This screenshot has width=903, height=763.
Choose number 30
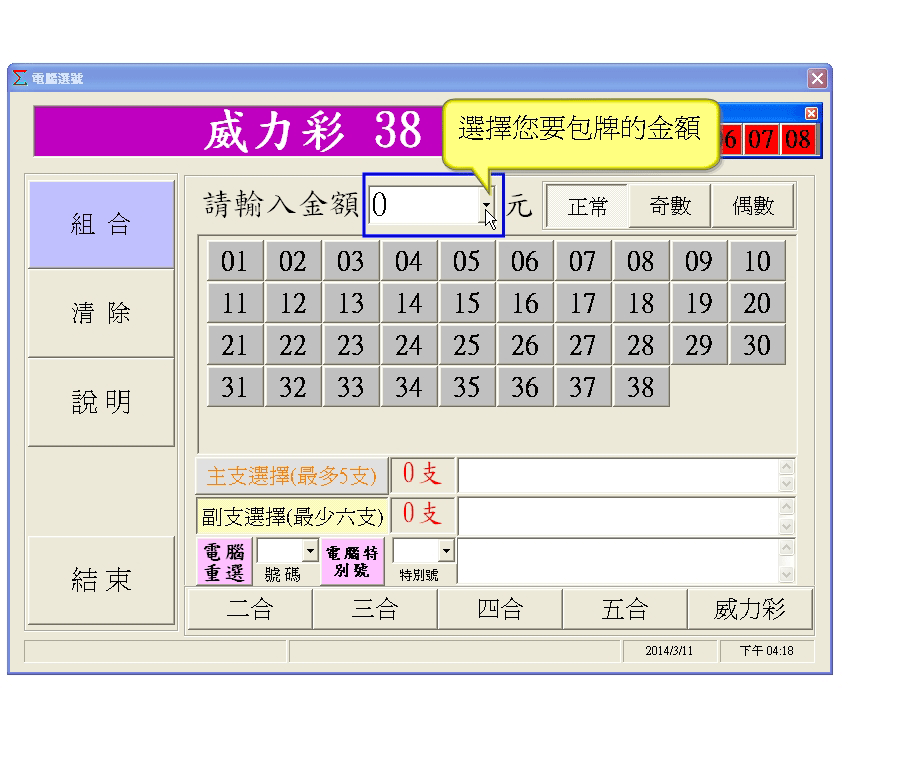point(757,345)
